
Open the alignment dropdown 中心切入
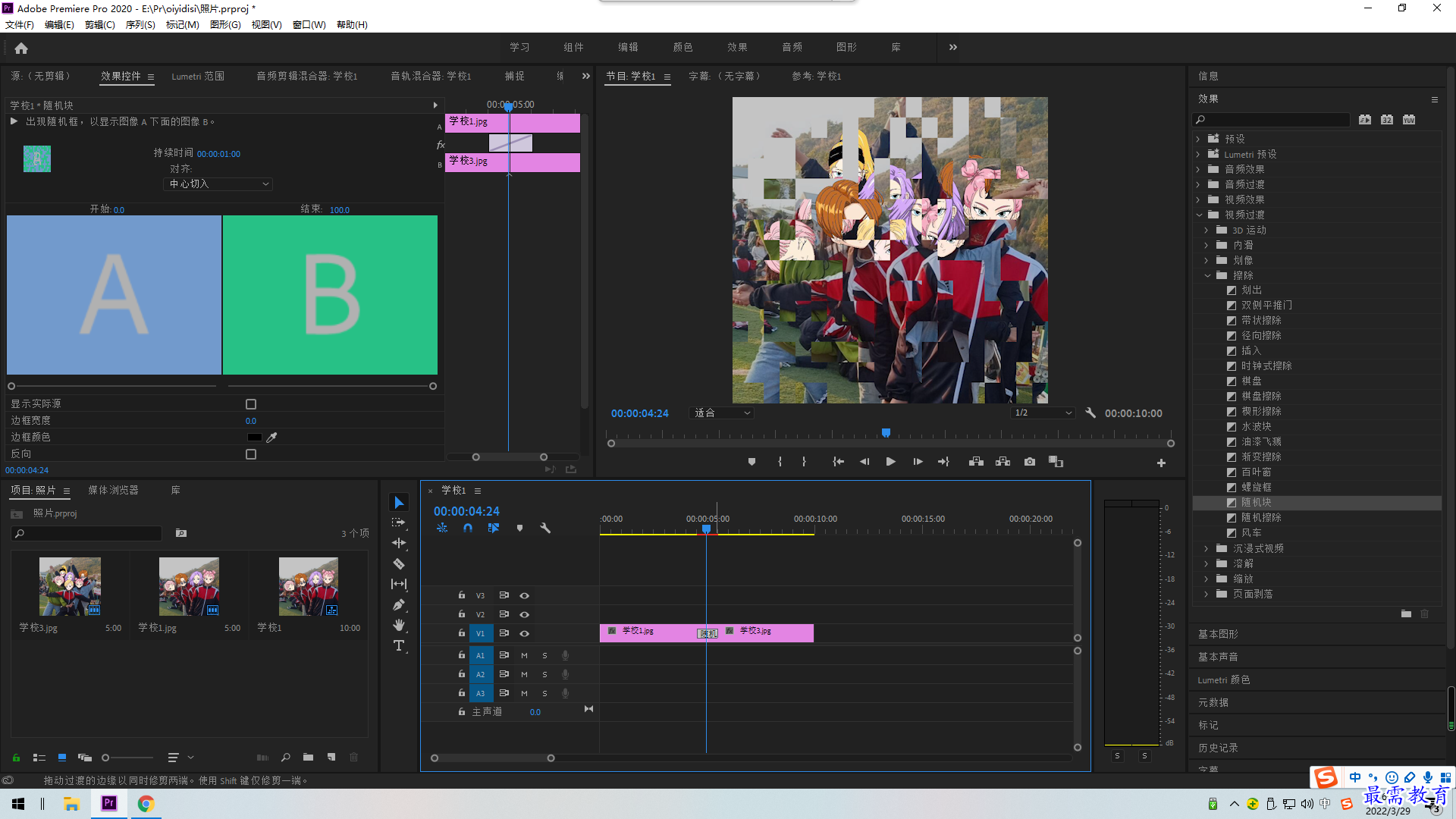tap(218, 184)
